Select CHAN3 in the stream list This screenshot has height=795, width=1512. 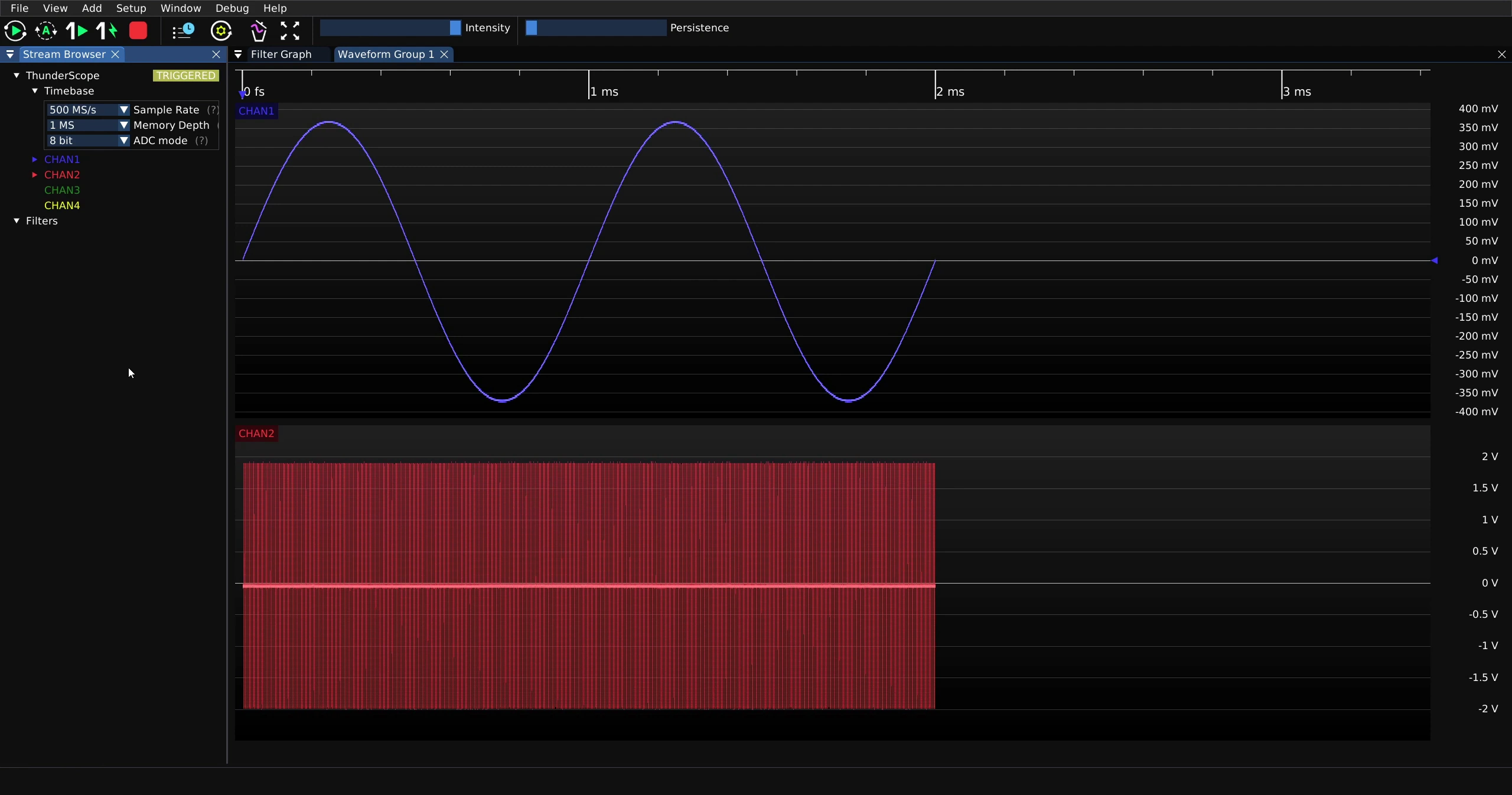point(62,190)
